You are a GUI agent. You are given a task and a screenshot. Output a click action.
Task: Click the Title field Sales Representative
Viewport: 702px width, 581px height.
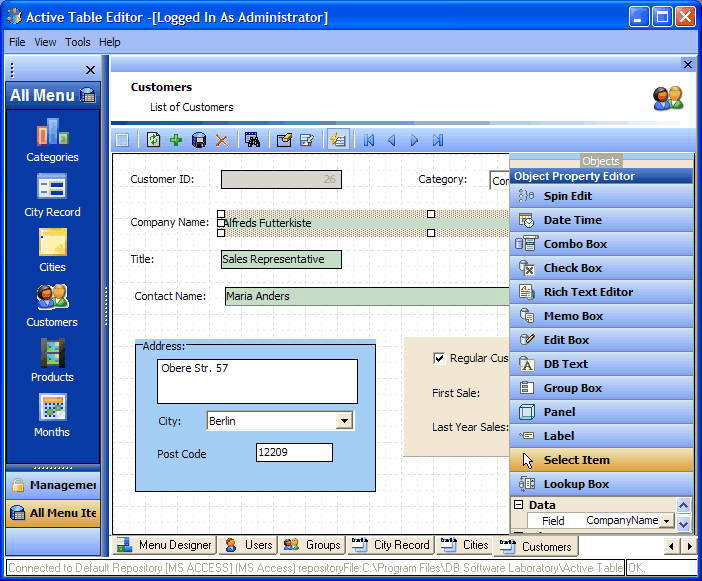pyautogui.click(x=281, y=260)
